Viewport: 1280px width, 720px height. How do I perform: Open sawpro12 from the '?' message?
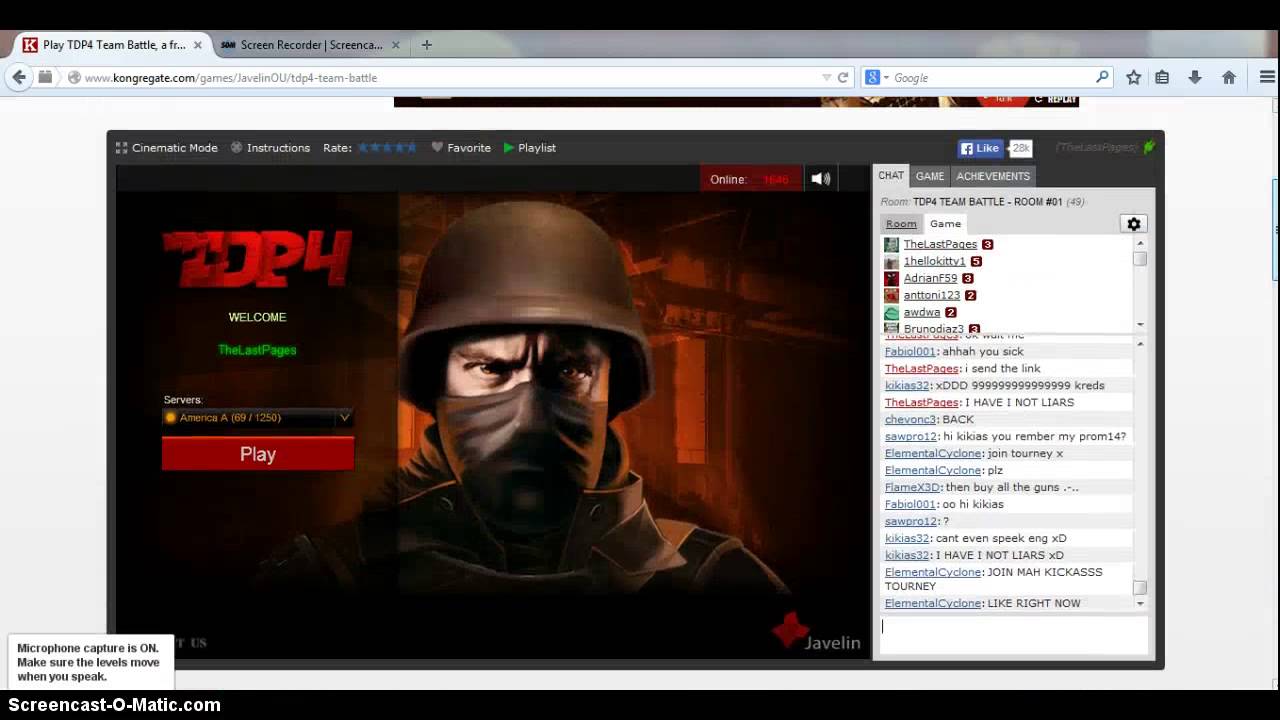(x=911, y=521)
